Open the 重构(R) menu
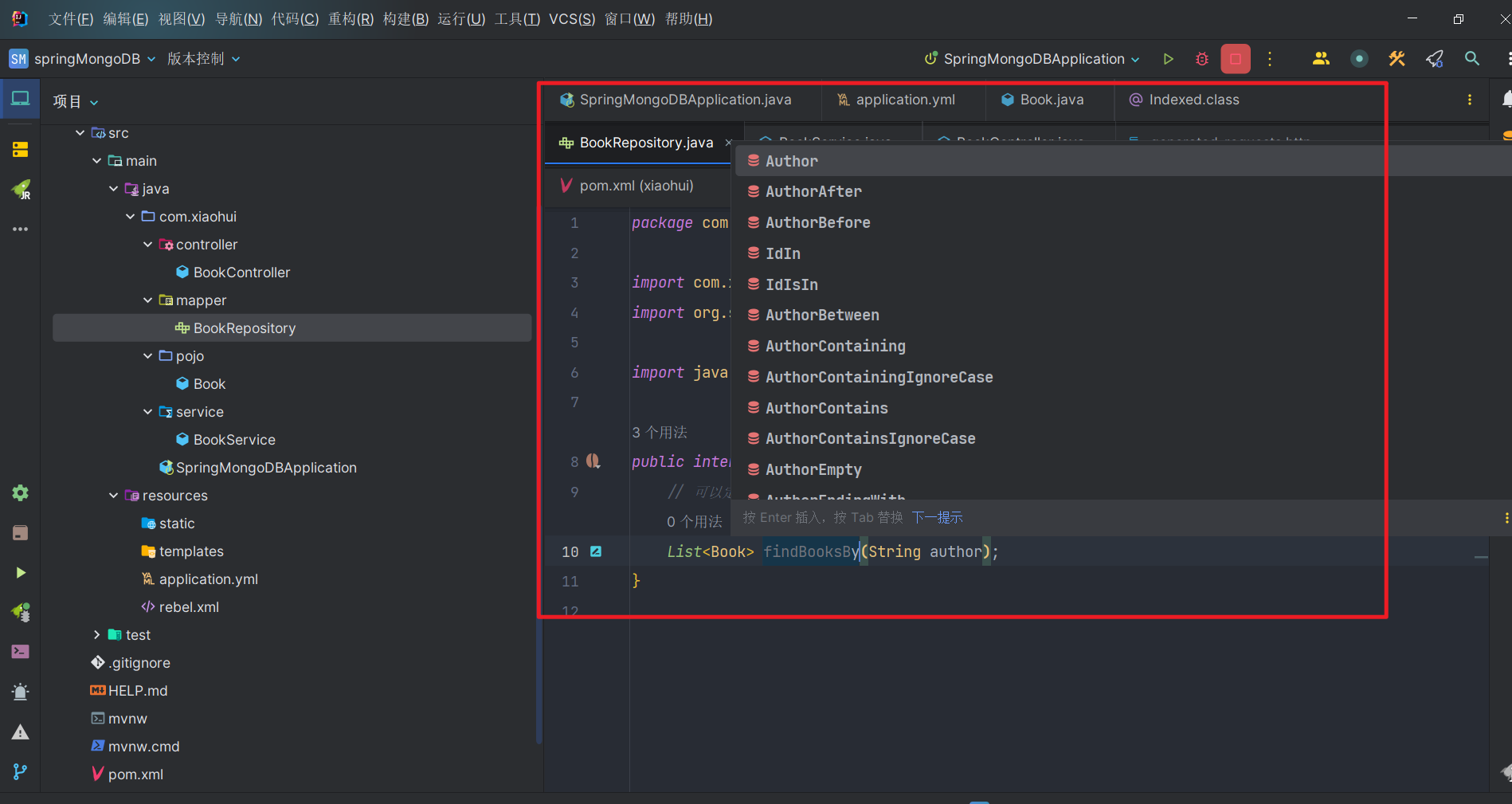Image resolution: width=1512 pixels, height=804 pixels. [351, 19]
